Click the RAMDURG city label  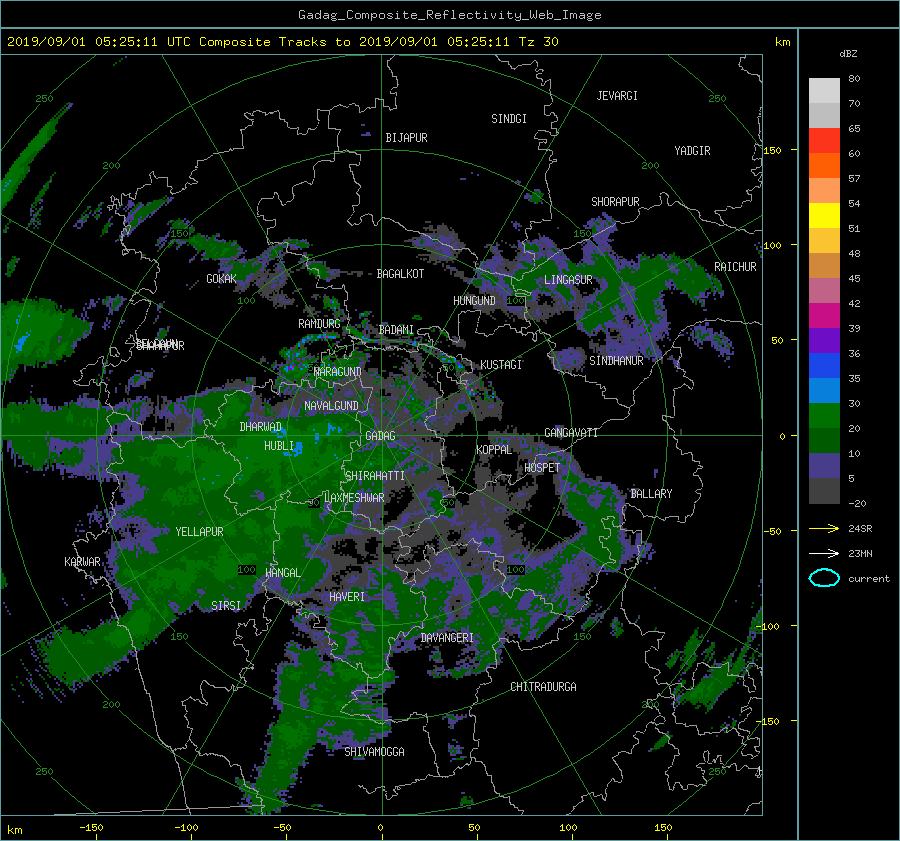pos(319,324)
